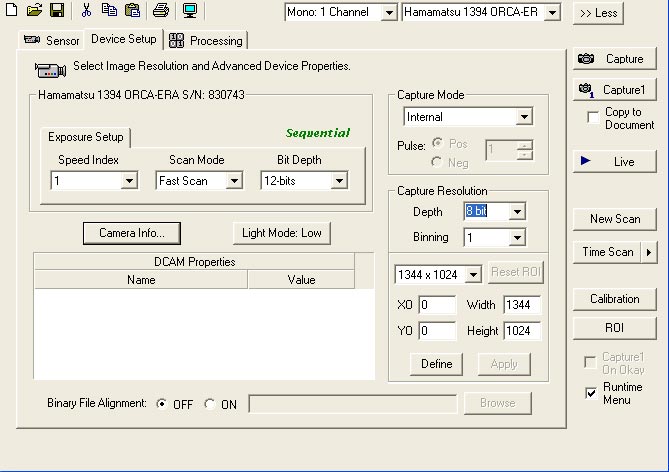Screen dimensions: 669x472
Task: Click the Width input field
Action: (521, 305)
